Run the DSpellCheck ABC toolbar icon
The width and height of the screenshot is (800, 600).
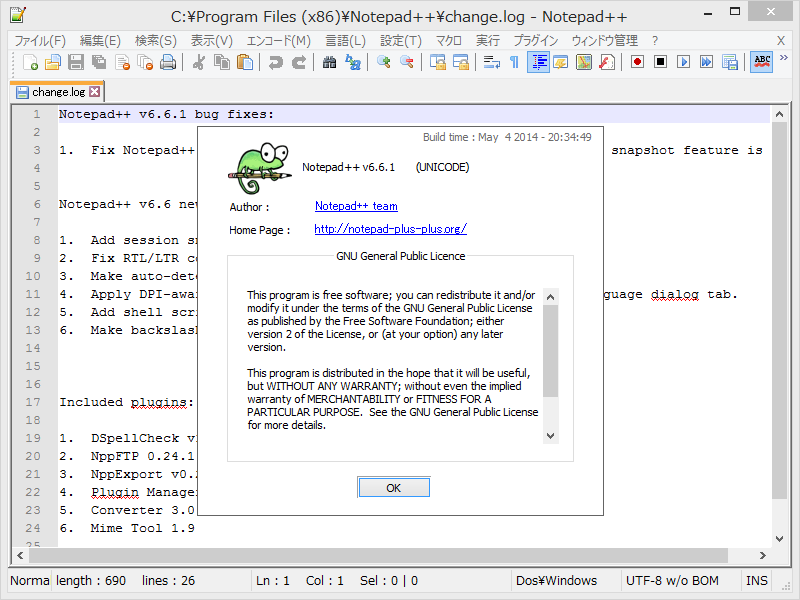click(x=762, y=61)
